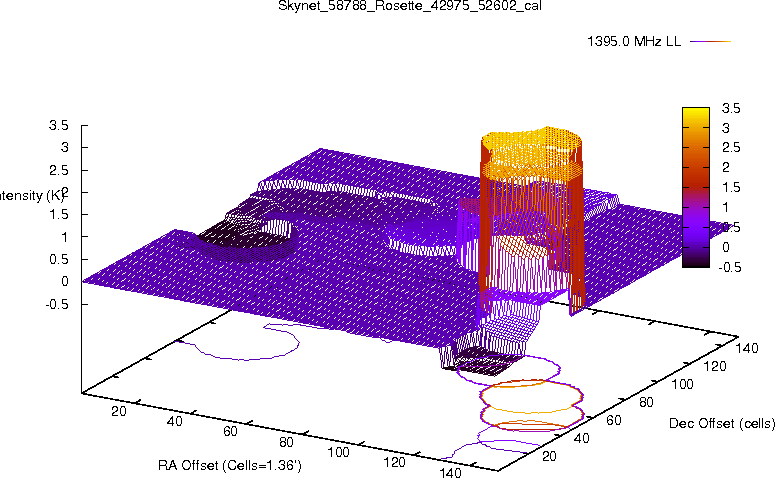Click the 3 tick on the intensity axis
775x478 pixels.
tap(65, 147)
